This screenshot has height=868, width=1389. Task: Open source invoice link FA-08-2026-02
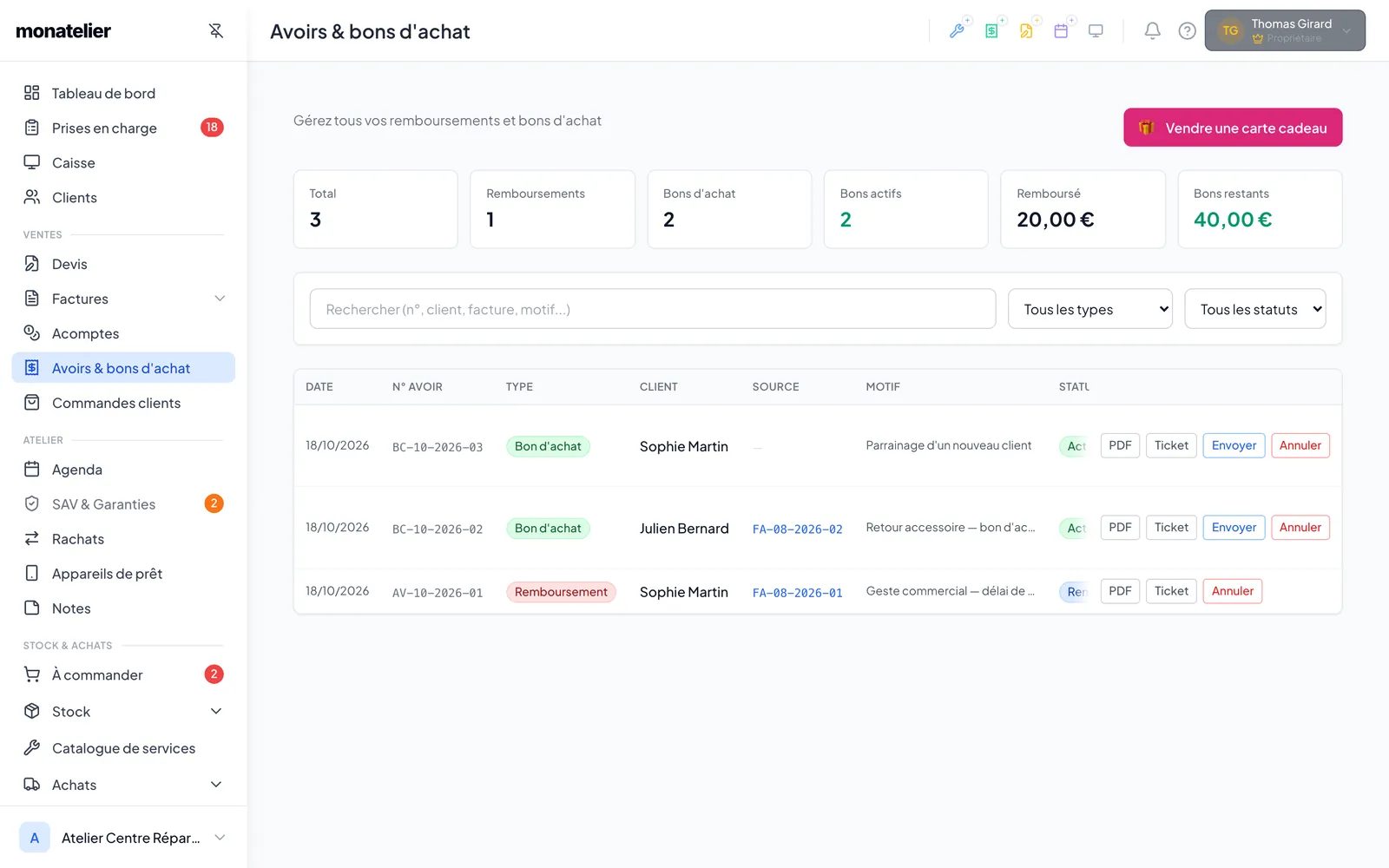coord(797,529)
